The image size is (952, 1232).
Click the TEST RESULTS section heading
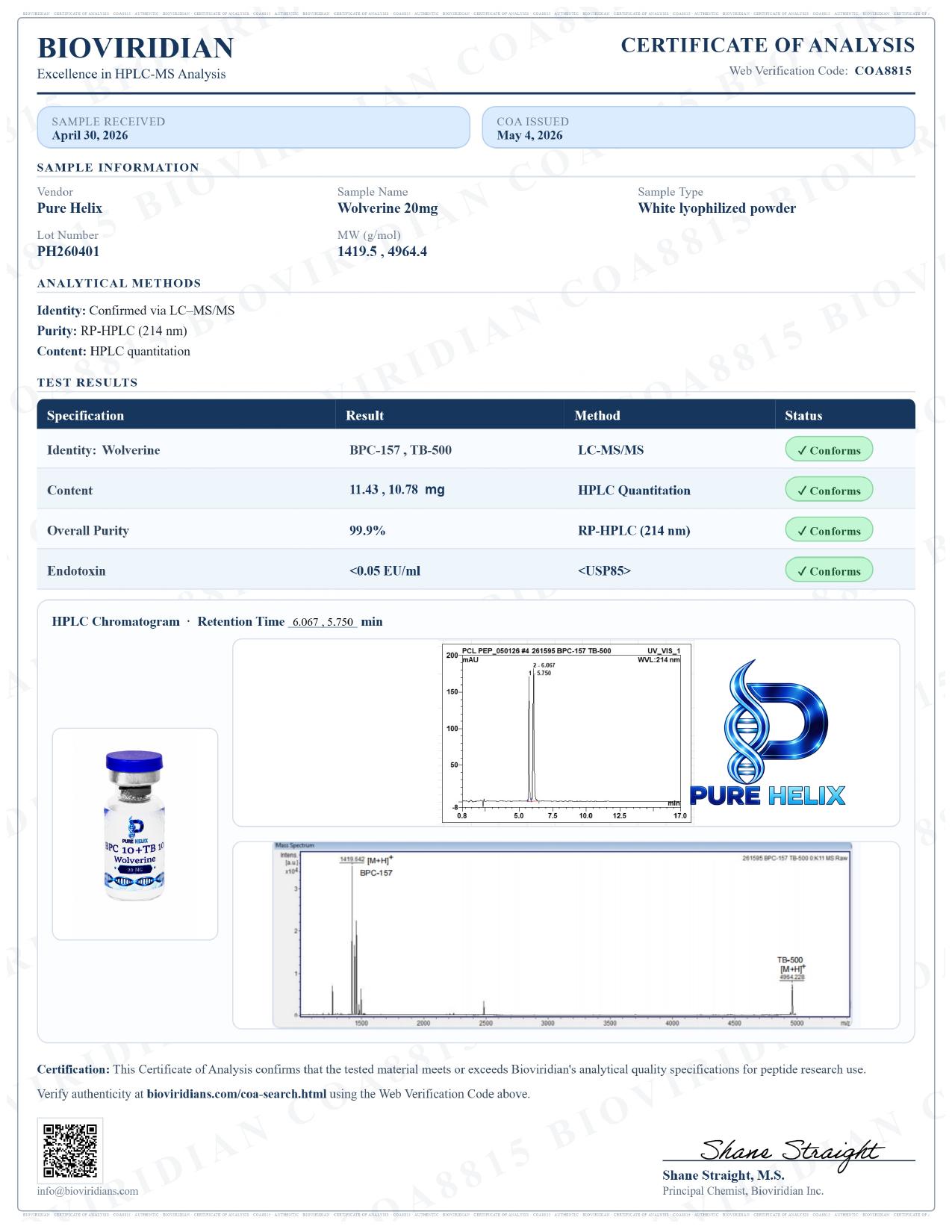pos(87,382)
